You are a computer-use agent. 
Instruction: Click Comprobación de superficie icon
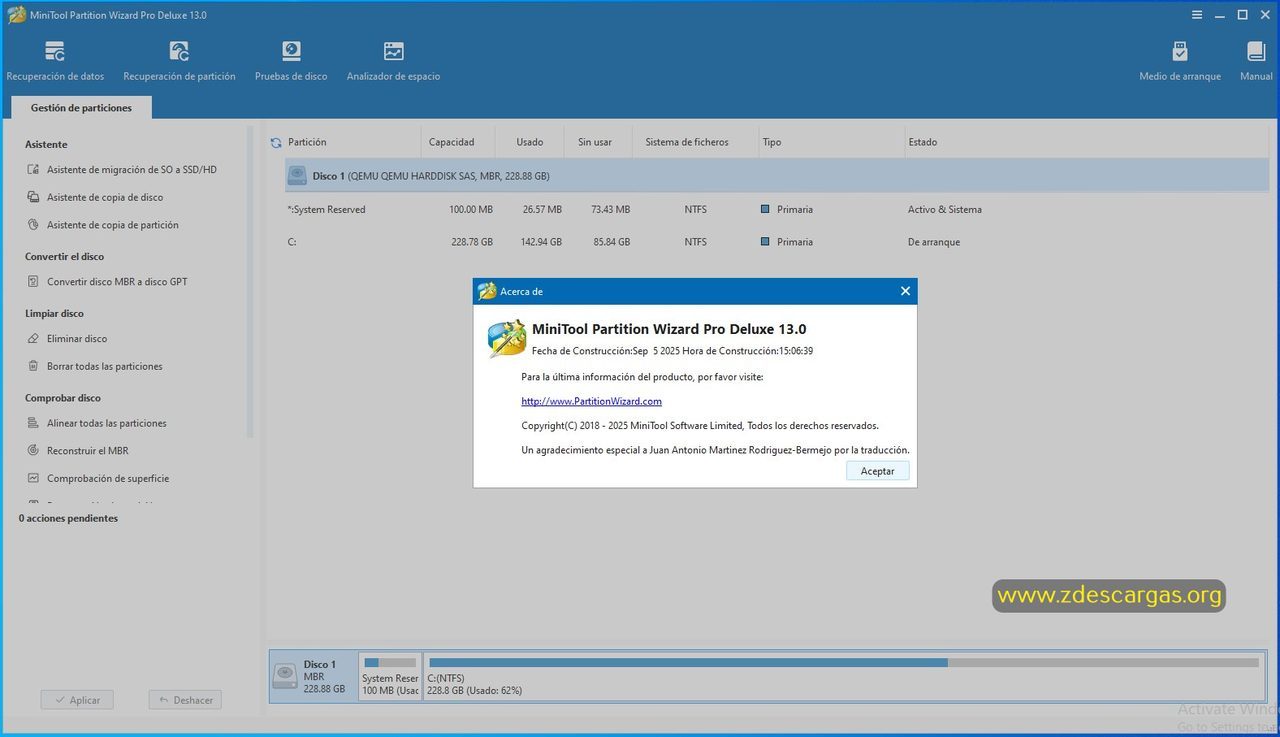pyautogui.click(x=34, y=478)
